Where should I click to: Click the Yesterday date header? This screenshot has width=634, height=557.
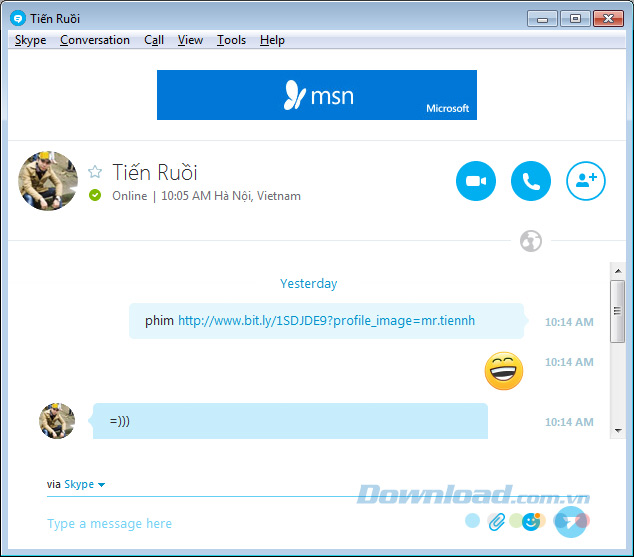[309, 283]
